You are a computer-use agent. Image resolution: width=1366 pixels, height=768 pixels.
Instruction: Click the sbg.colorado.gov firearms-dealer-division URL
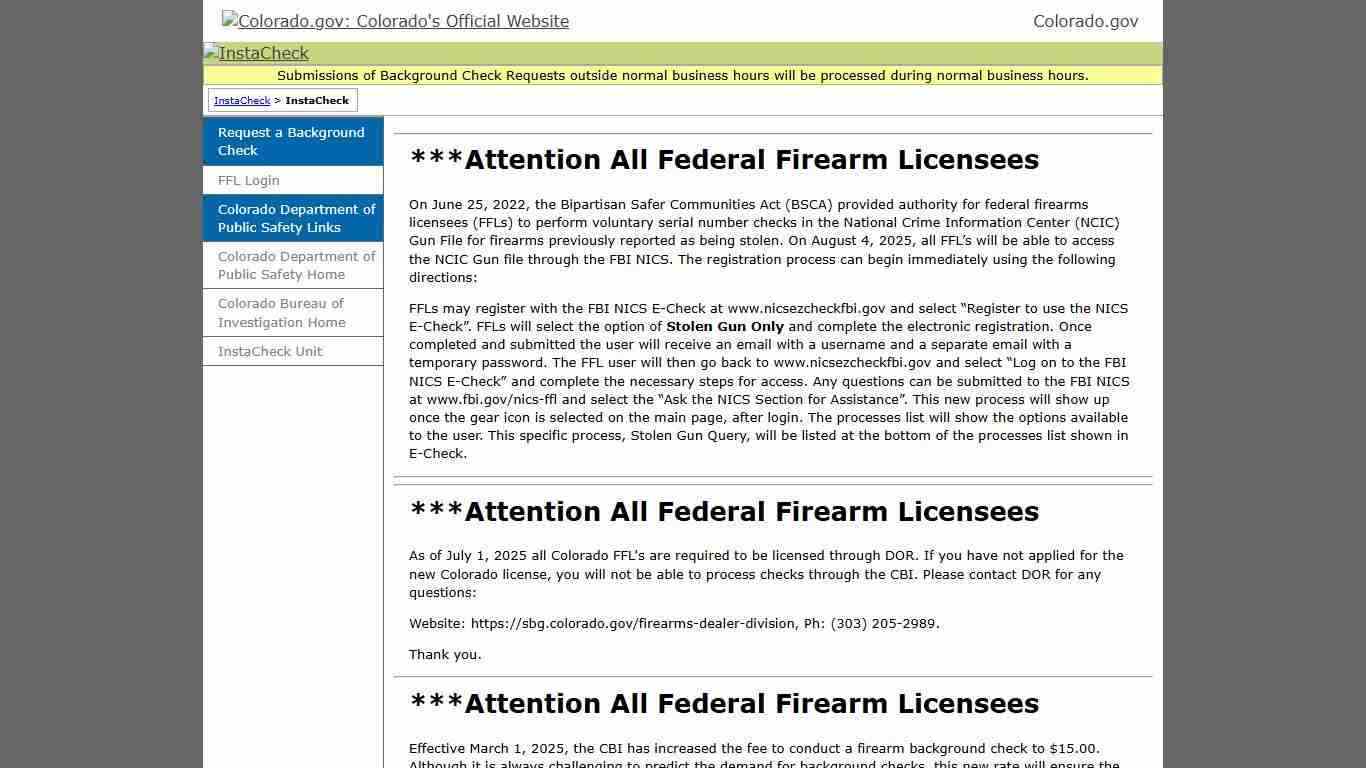[x=633, y=623]
